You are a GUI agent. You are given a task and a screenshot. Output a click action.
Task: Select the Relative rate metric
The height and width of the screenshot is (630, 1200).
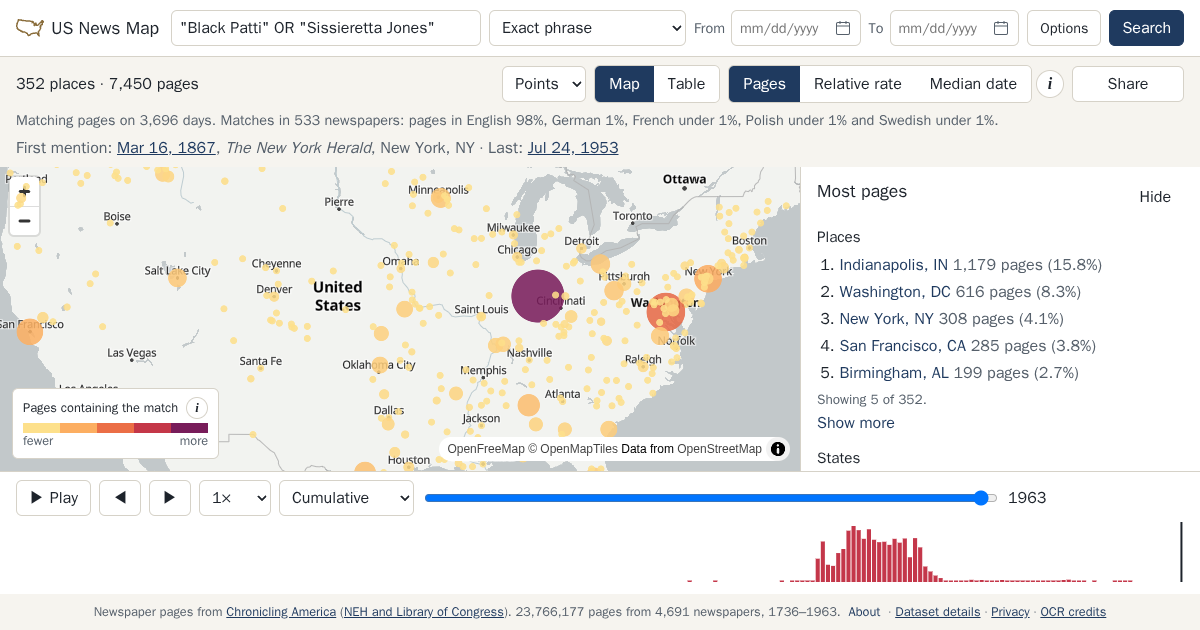(x=858, y=84)
